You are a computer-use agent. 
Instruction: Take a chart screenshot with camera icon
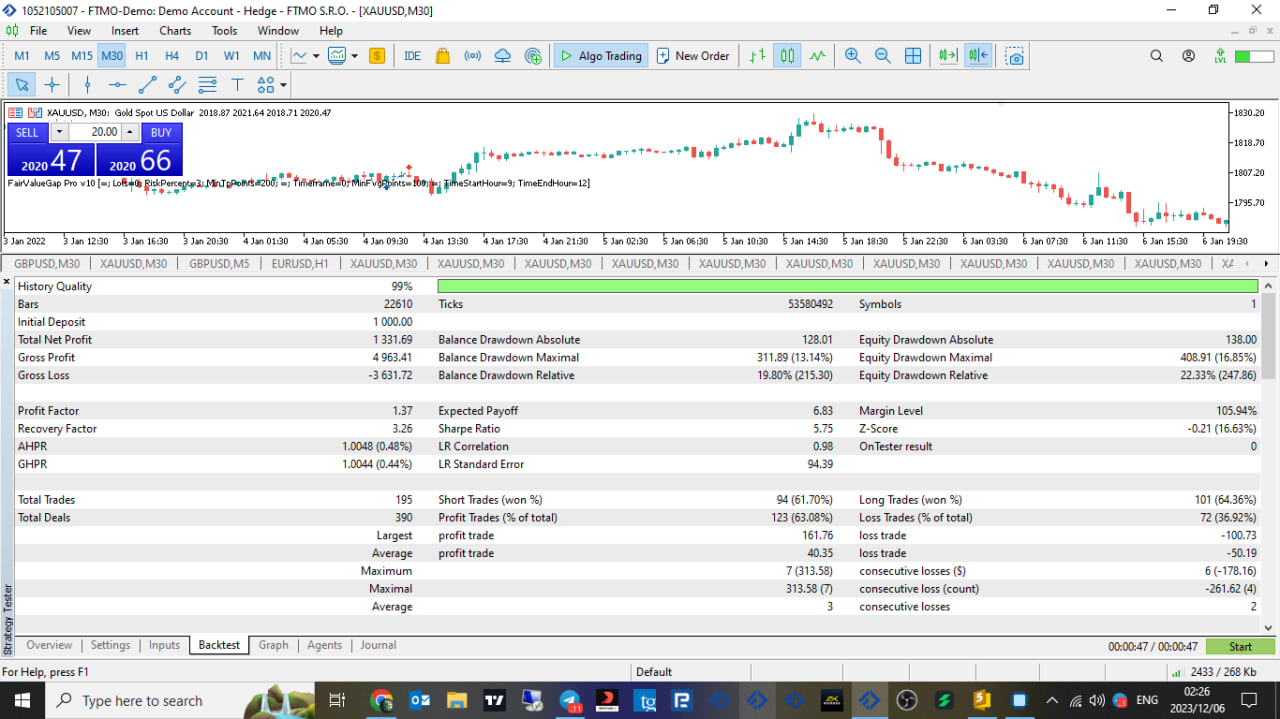[x=1015, y=56]
